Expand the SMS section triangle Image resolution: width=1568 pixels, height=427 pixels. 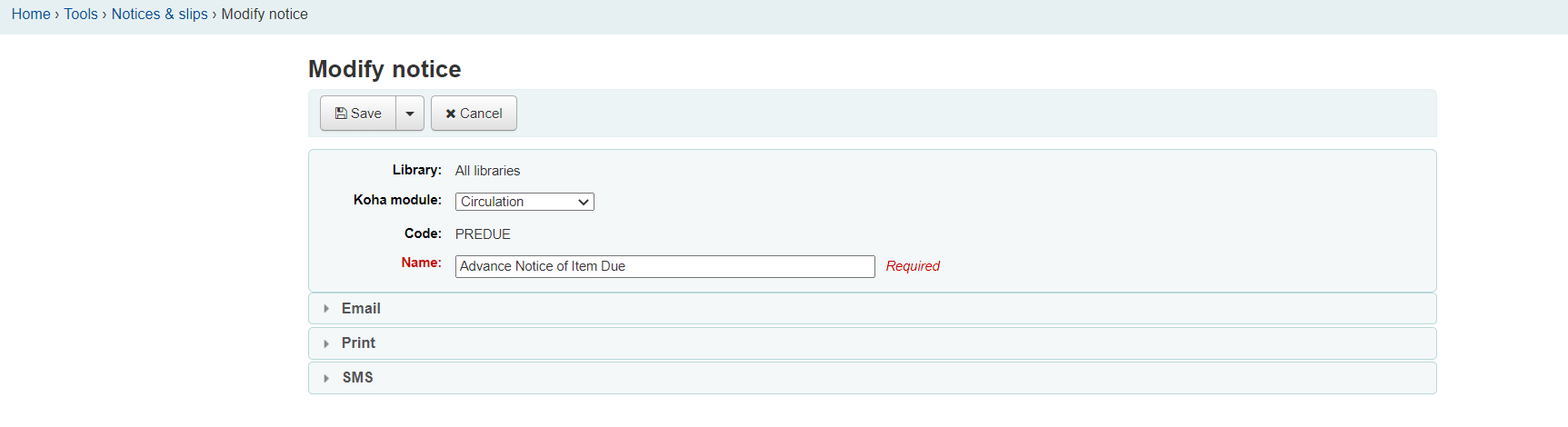tap(326, 378)
